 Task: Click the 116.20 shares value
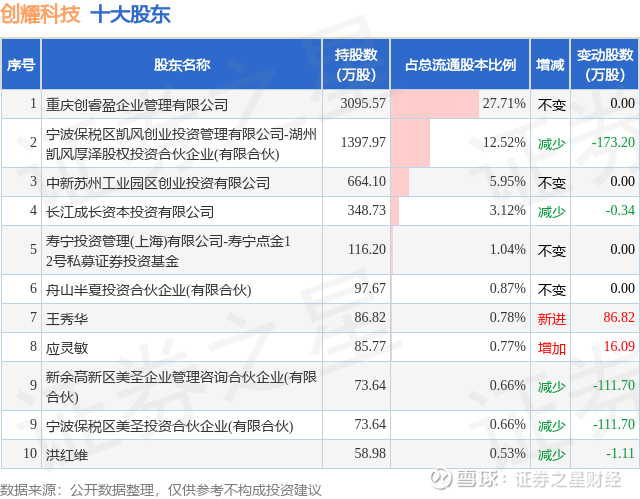367,249
